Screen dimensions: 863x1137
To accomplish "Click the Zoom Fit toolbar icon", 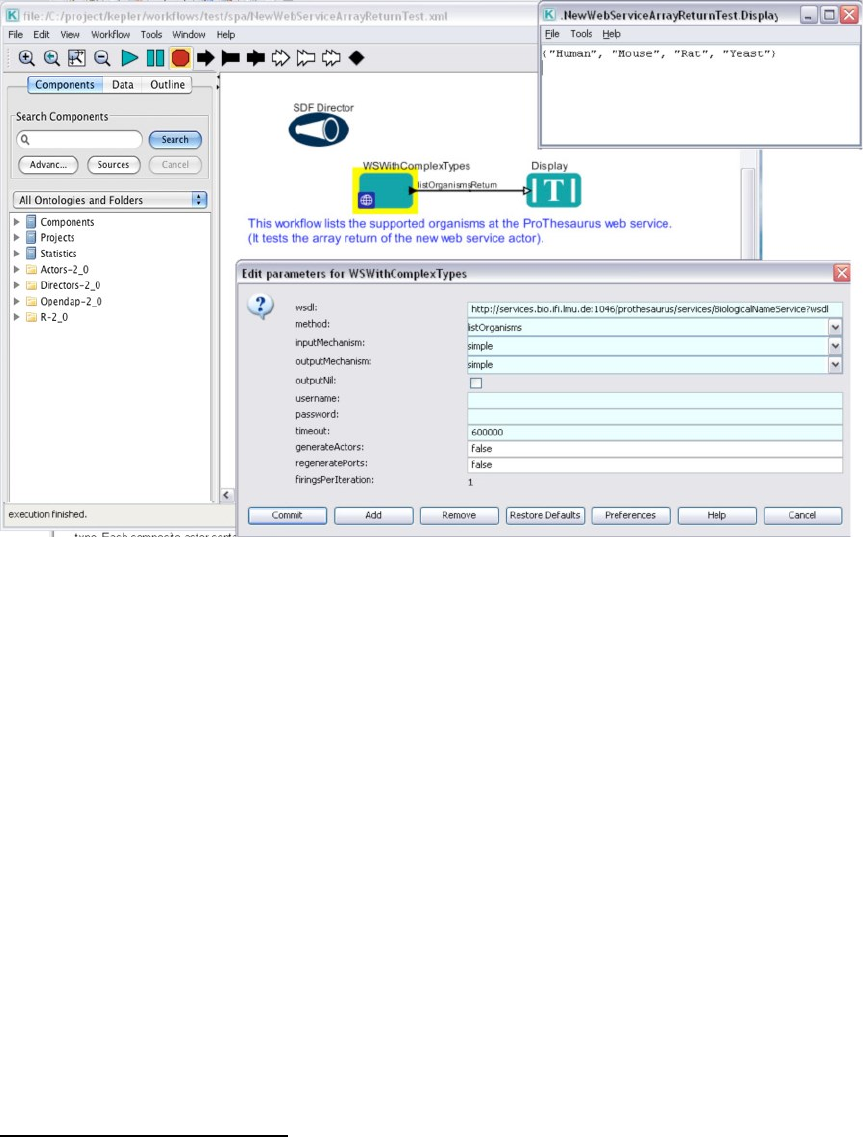I will tap(77, 58).
